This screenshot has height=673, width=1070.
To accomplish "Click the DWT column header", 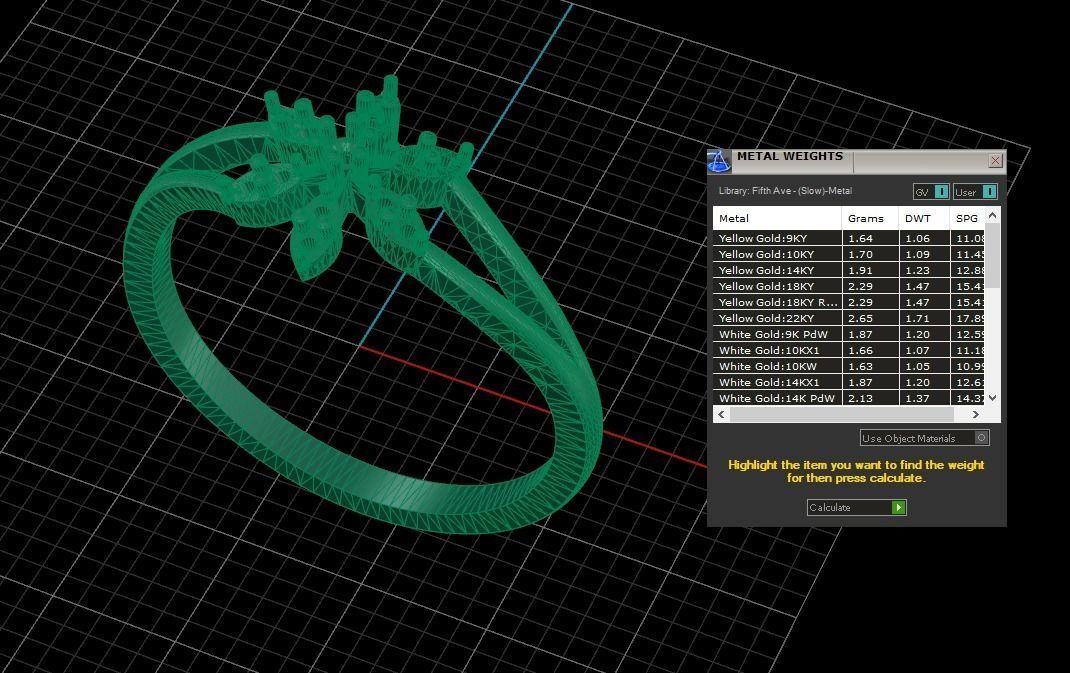I will [924, 218].
